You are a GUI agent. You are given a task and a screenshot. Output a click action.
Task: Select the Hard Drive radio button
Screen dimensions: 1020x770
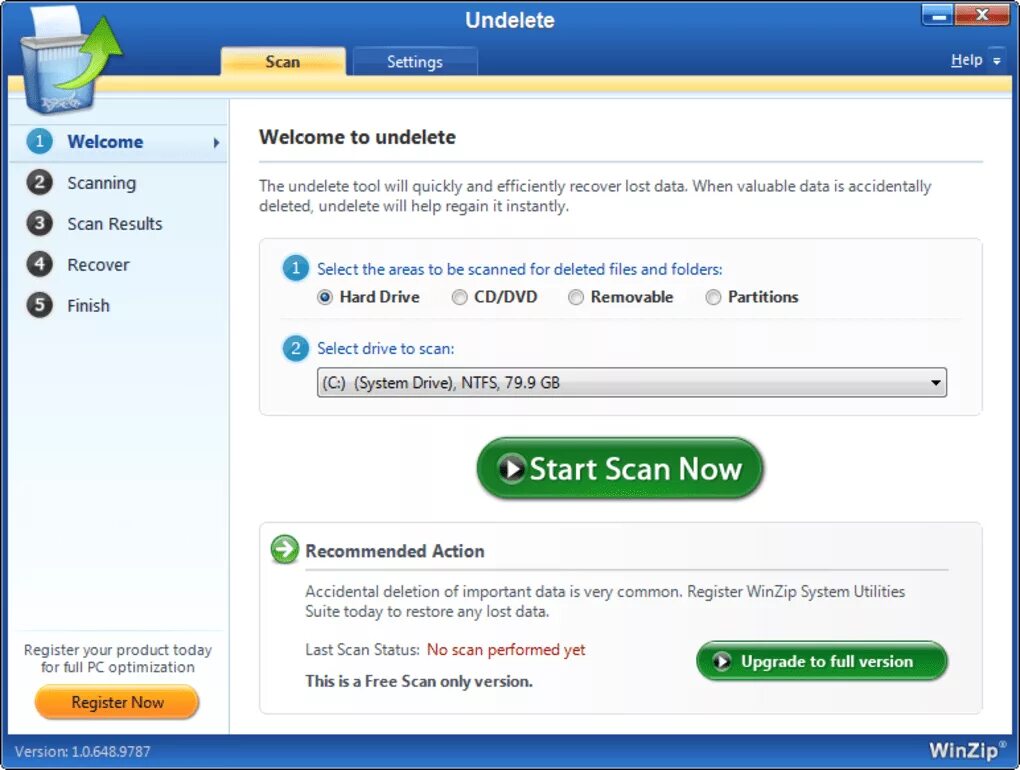tap(325, 297)
